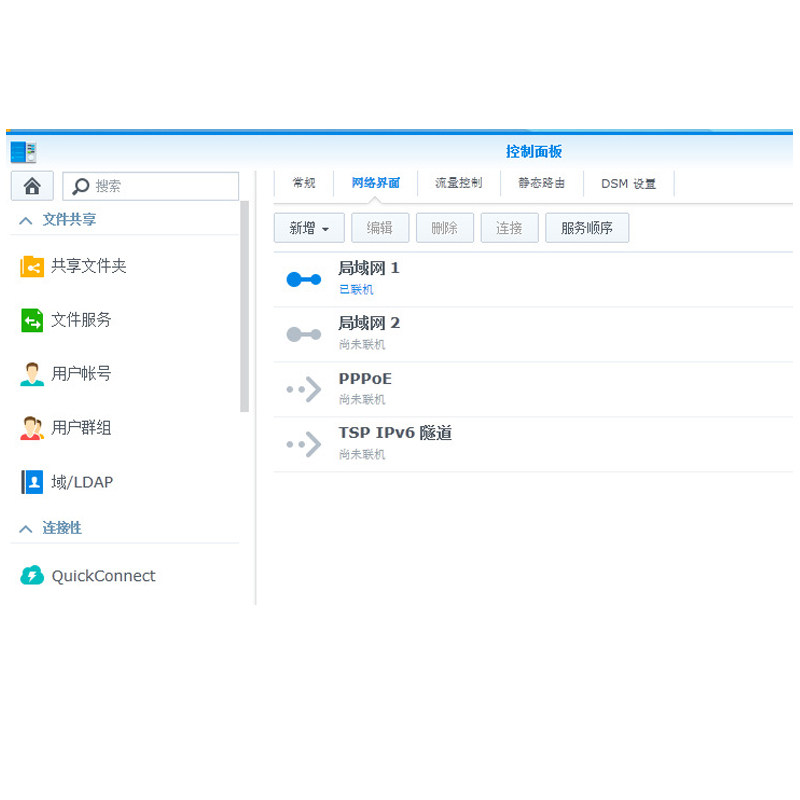800x800 pixels.
Task: Click the 服务顺序 button
Action: point(587,228)
